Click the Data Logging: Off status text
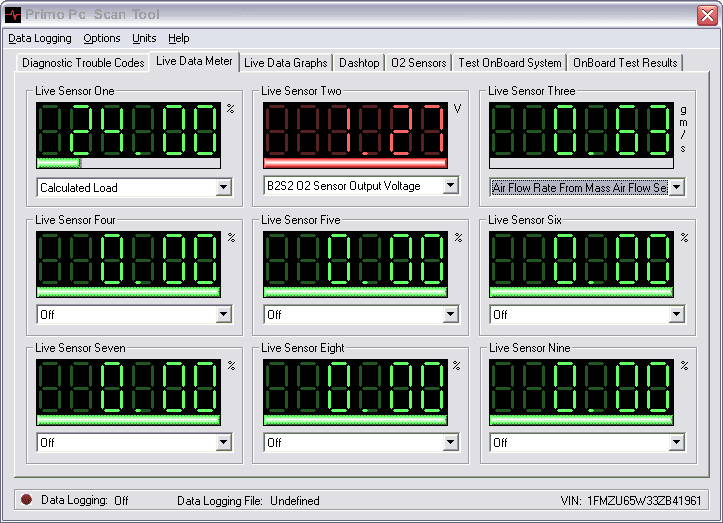 click(85, 500)
